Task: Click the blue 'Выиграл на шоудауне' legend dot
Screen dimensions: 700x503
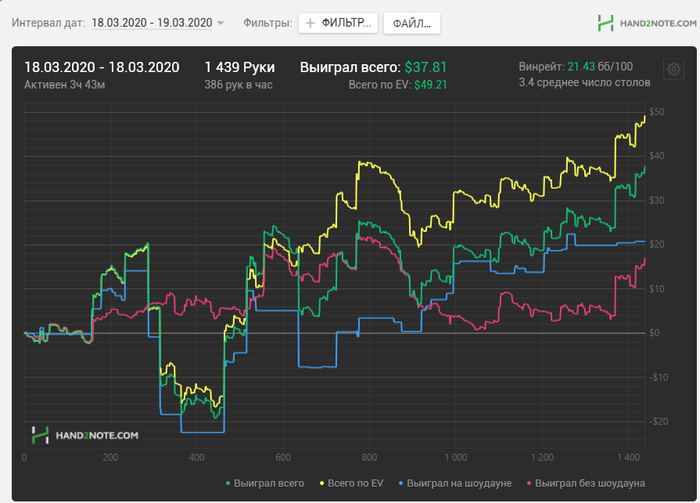Action: [401, 483]
